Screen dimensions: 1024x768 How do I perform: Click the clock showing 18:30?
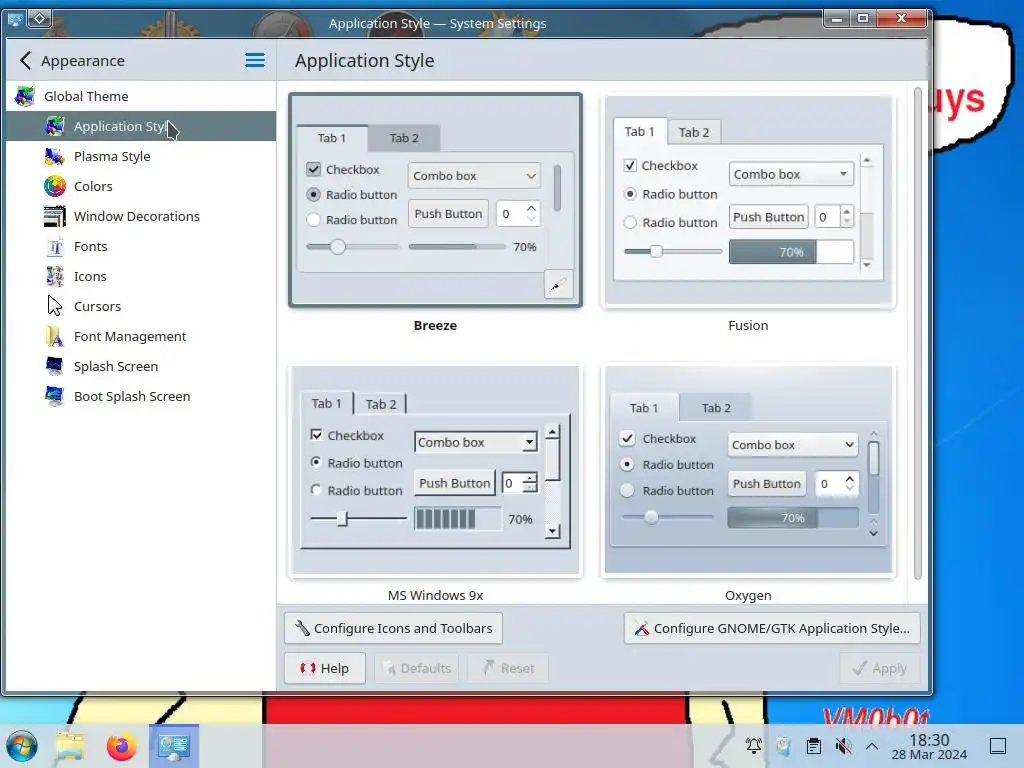pyautogui.click(x=929, y=740)
